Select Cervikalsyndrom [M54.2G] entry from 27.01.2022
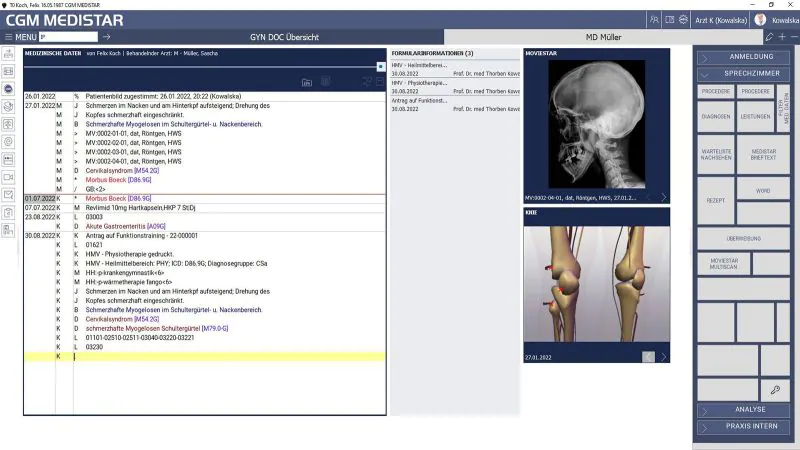Screen dimensions: 800x450 point(205,170)
